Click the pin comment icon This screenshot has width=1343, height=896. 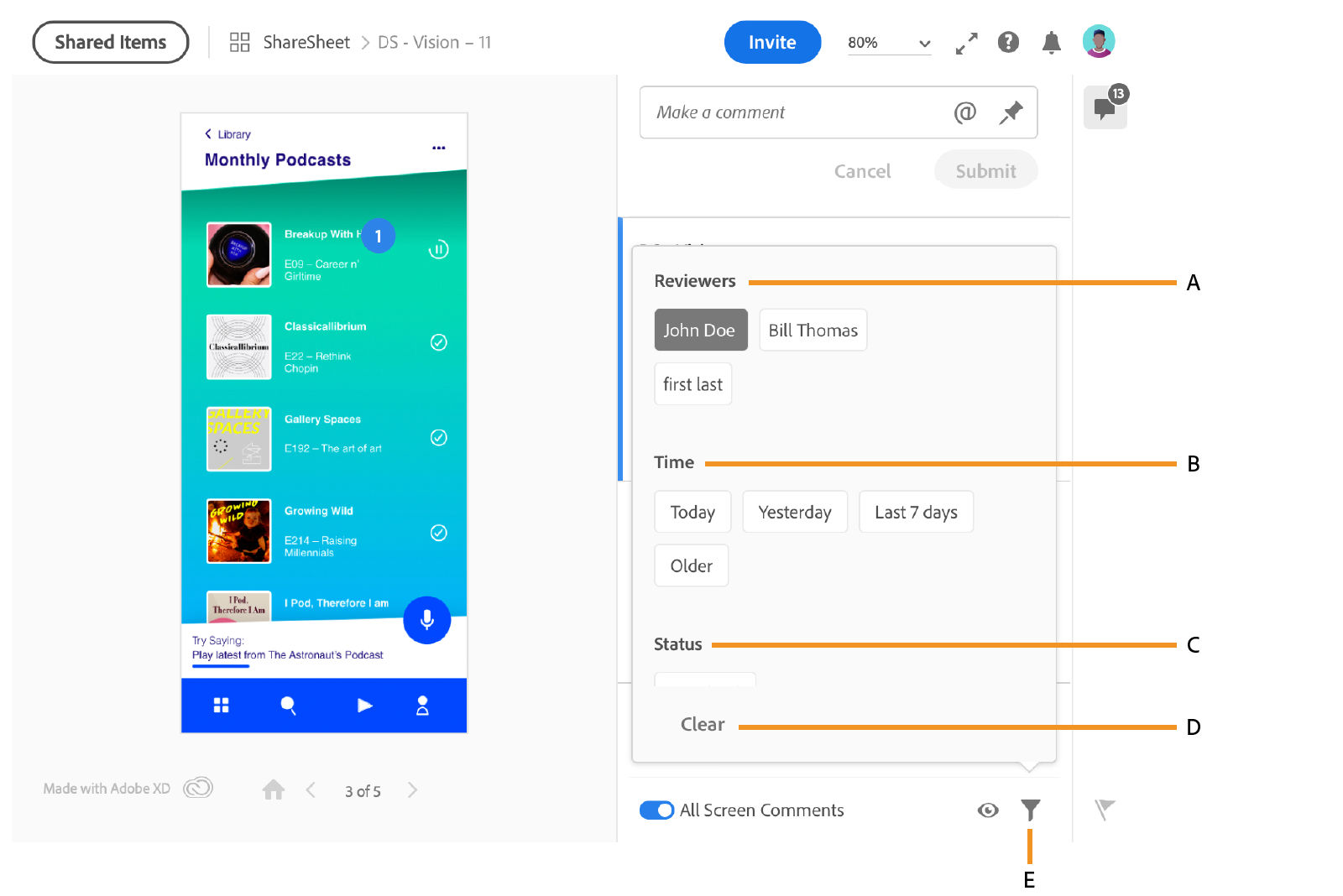(1011, 112)
